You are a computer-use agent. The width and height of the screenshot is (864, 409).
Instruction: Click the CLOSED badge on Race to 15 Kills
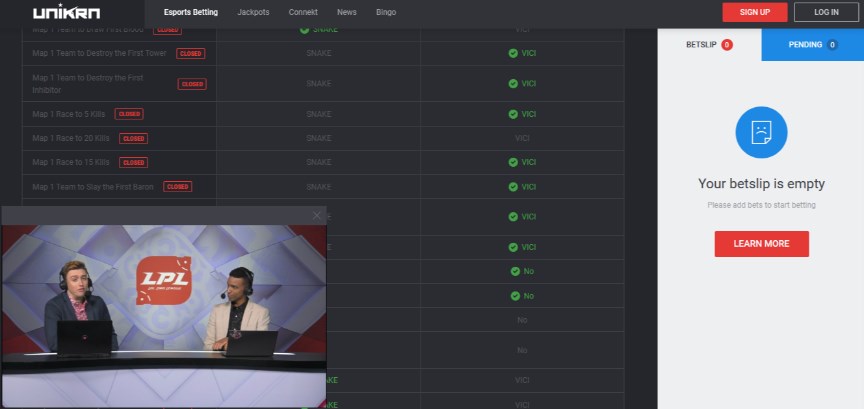(x=133, y=163)
